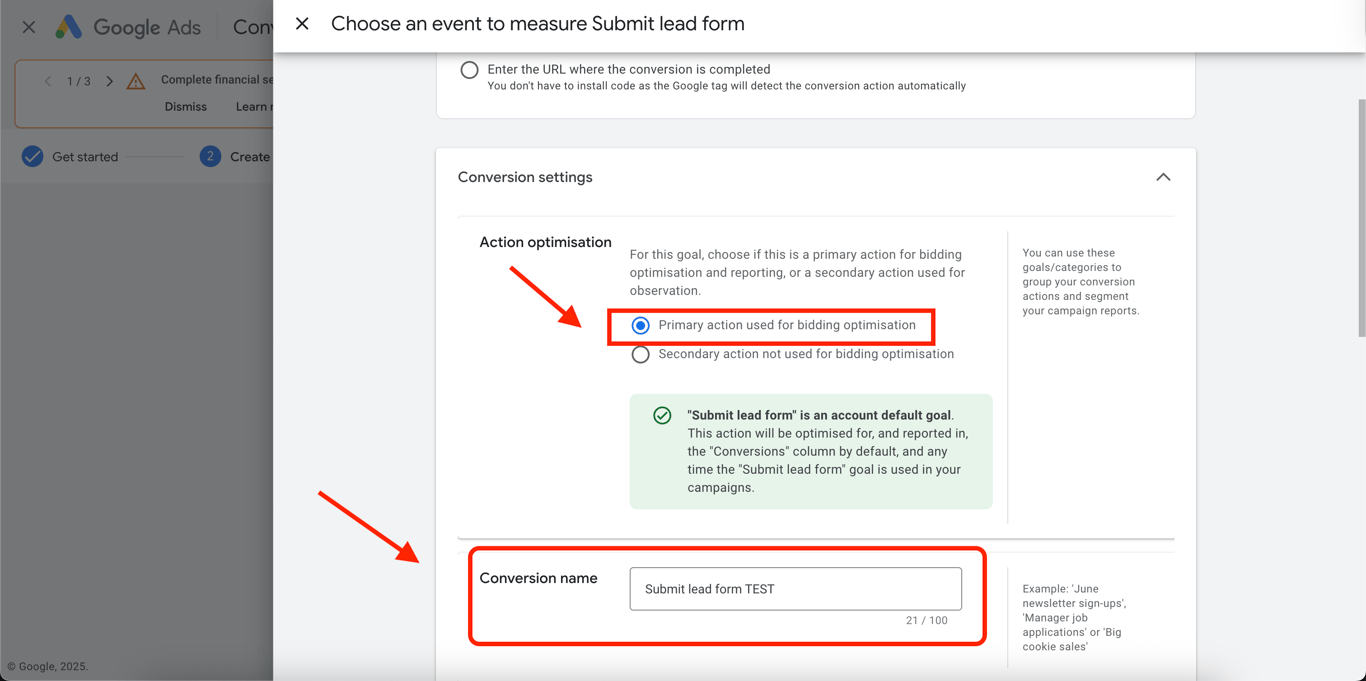1366x681 pixels.
Task: Click the step 2 Create circle icon
Action: (x=210, y=157)
